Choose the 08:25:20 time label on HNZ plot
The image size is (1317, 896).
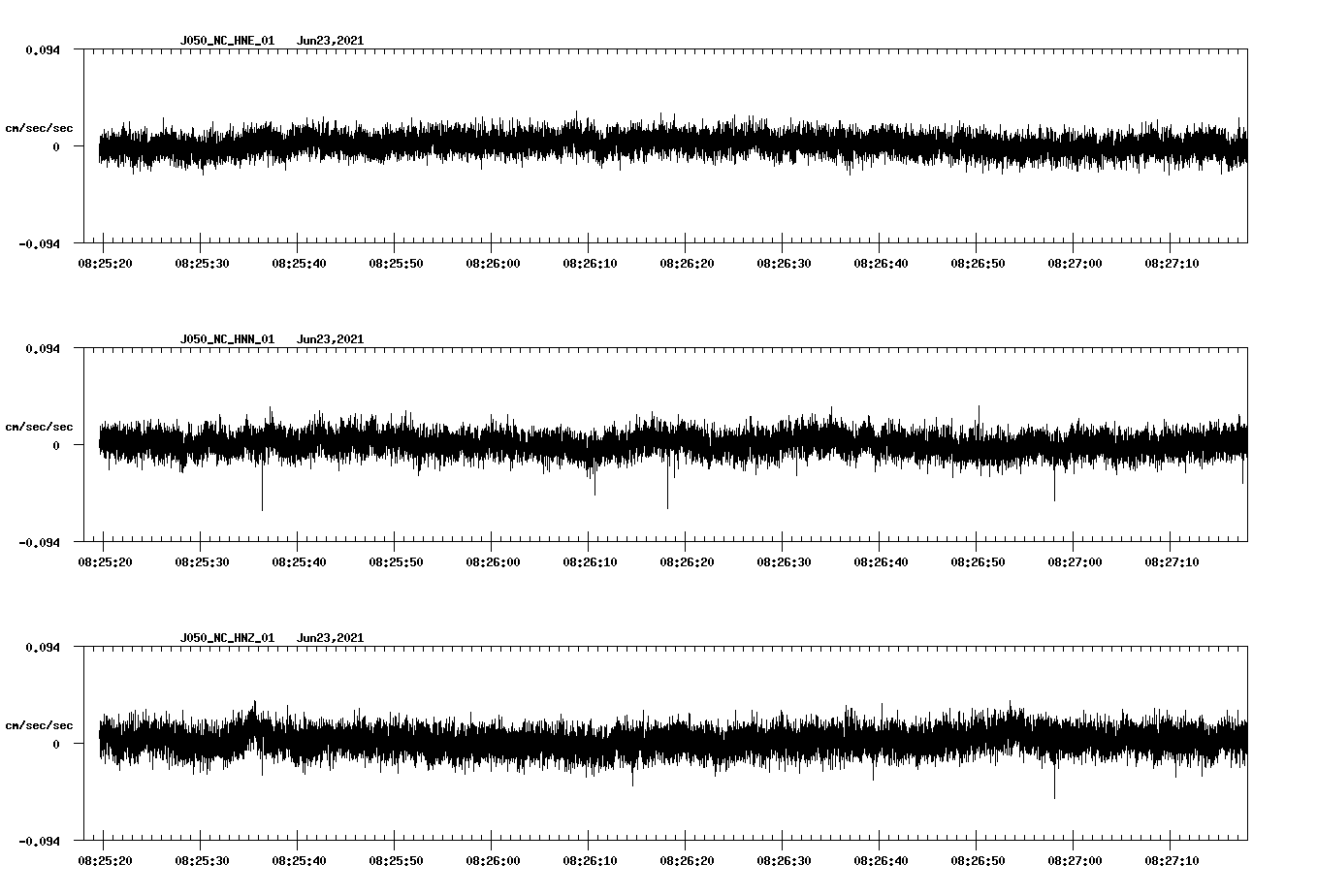coord(105,861)
